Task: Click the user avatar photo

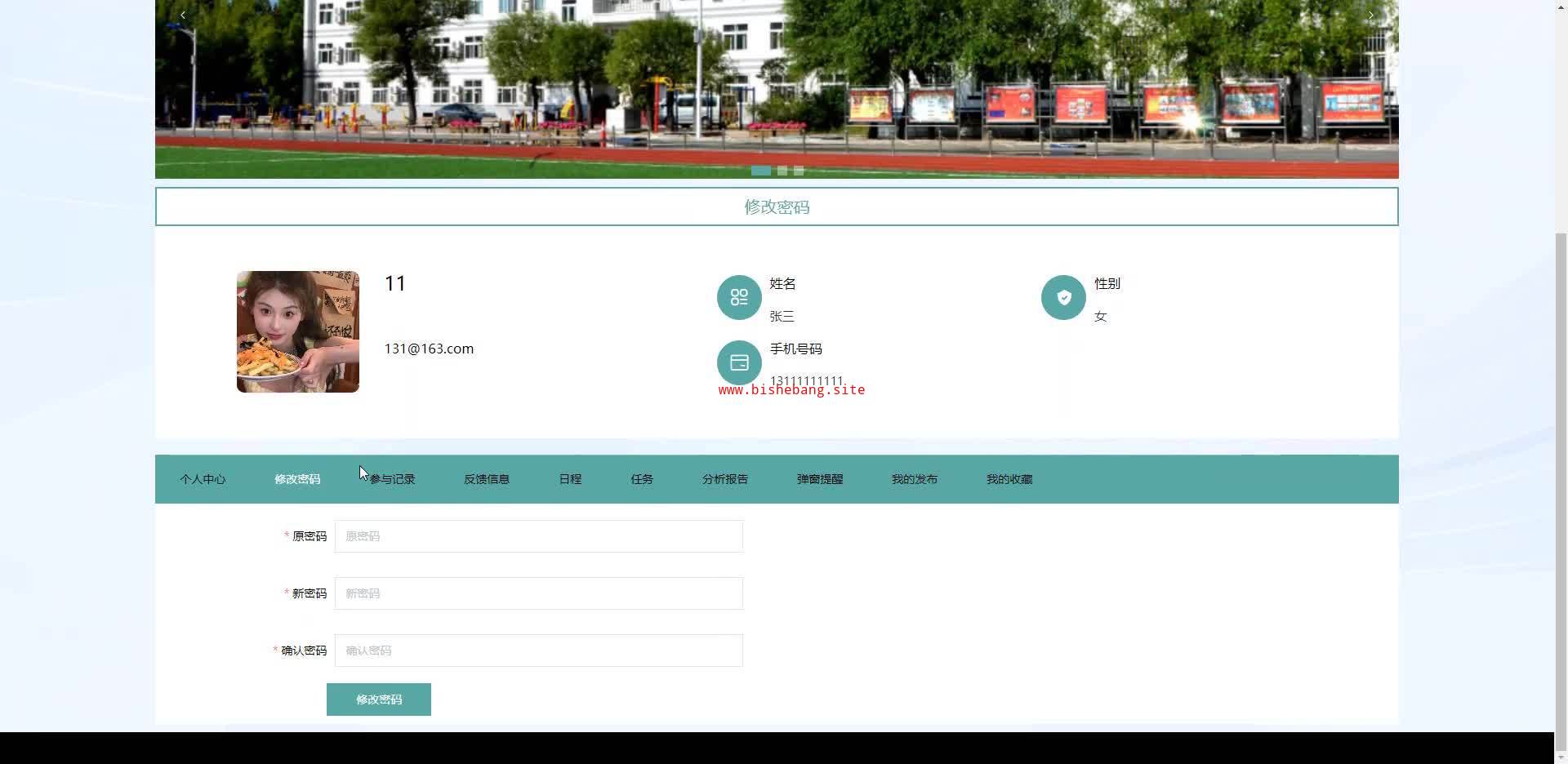Action: (x=298, y=331)
